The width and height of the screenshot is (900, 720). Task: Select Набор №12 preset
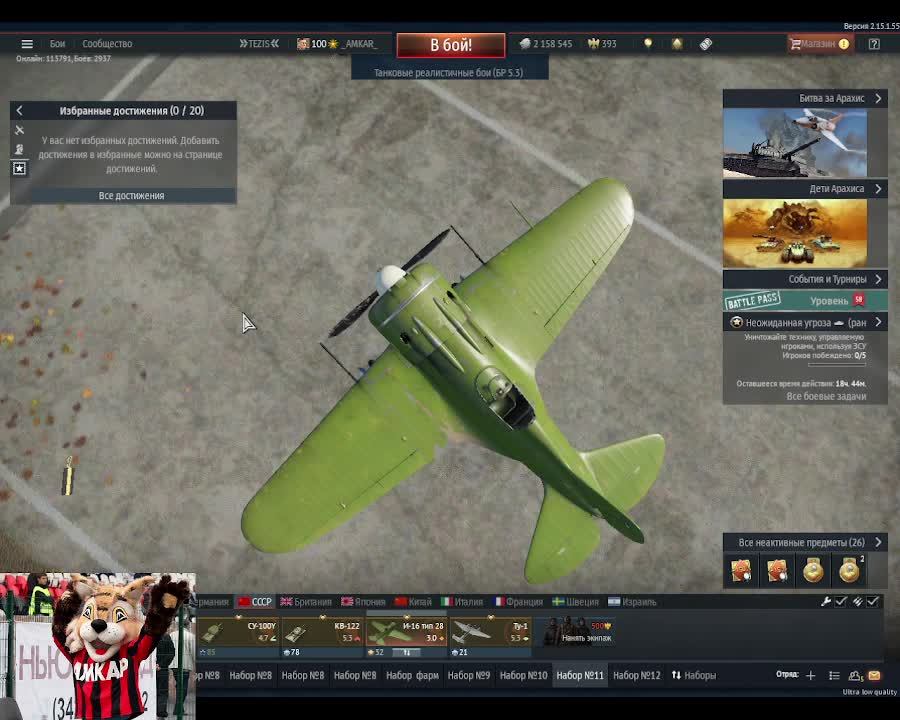tap(637, 675)
